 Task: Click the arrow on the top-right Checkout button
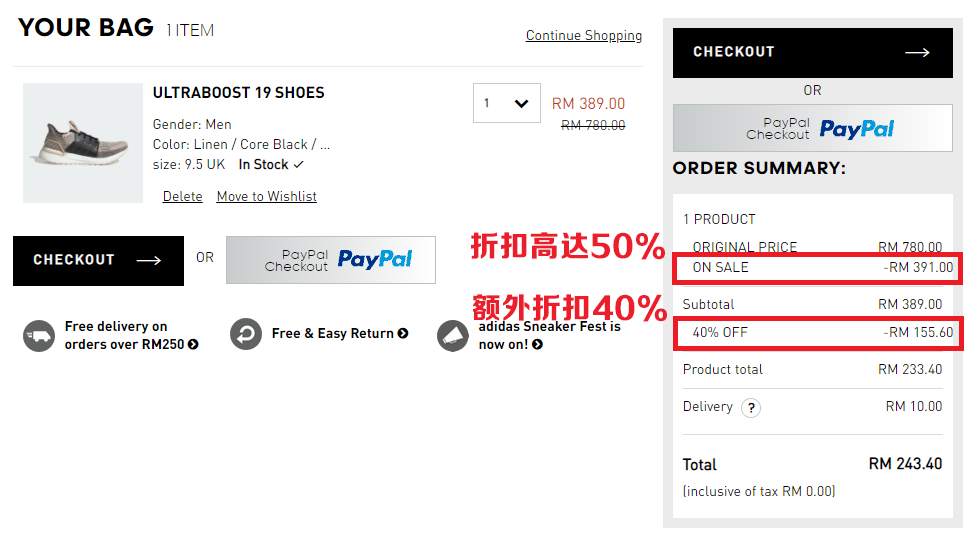point(917,52)
